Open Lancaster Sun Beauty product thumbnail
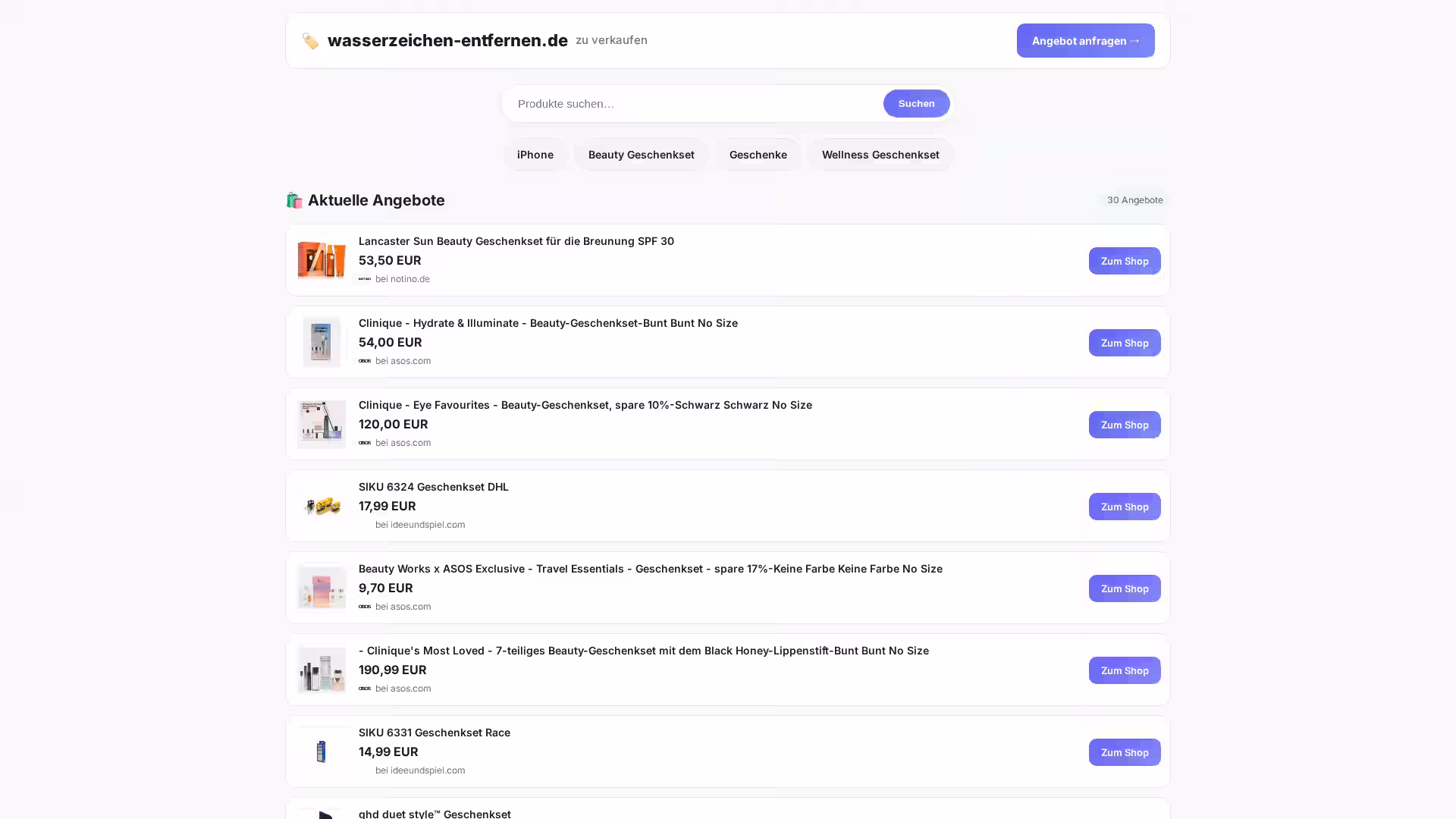 tap(322, 260)
